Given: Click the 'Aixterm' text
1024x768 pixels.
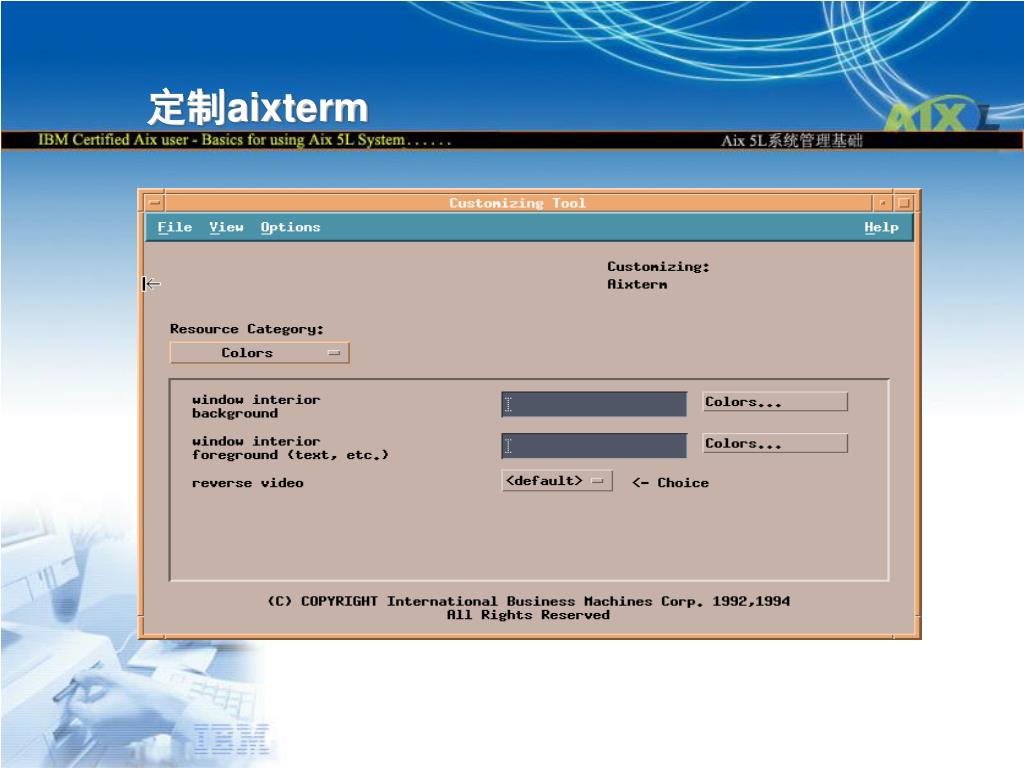Looking at the screenshot, I should tap(637, 284).
